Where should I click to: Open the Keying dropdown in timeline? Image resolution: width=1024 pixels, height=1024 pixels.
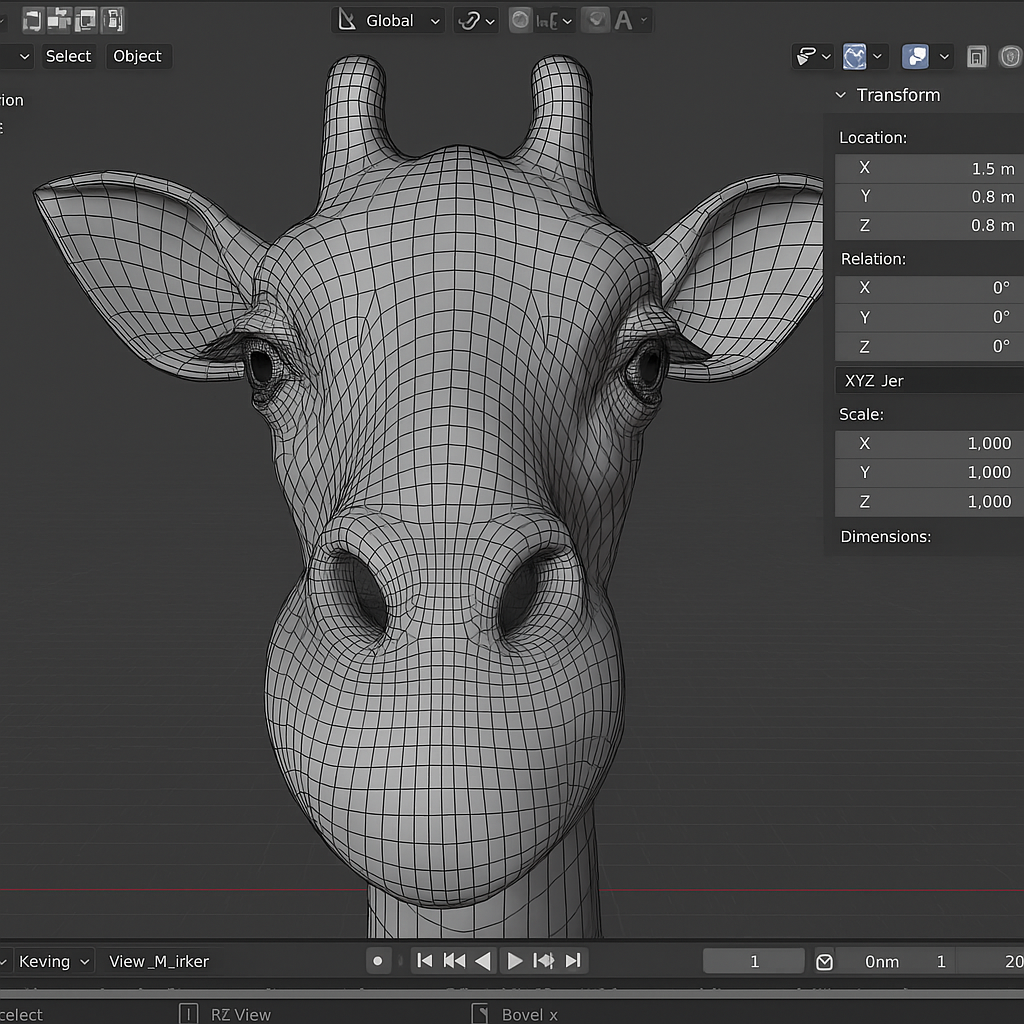54,961
